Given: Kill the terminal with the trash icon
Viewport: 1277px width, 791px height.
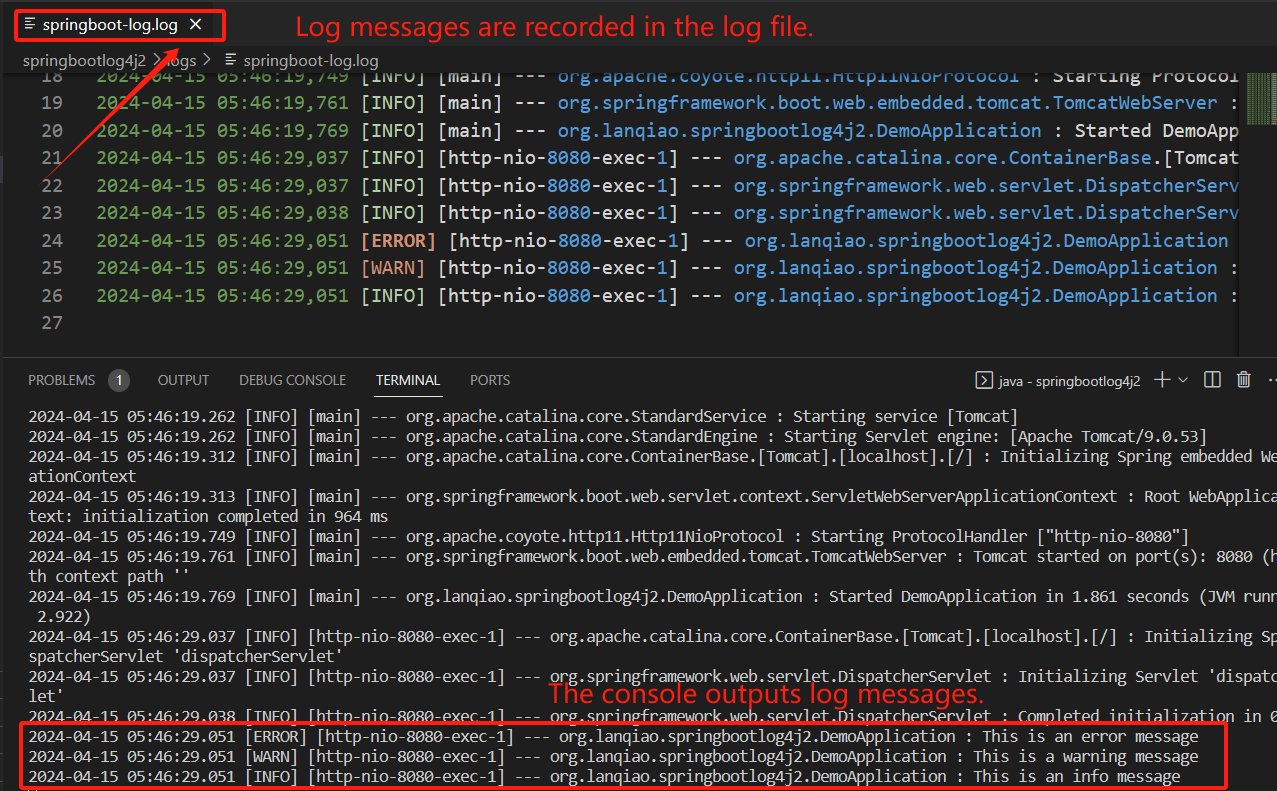Looking at the screenshot, I should 1244,379.
